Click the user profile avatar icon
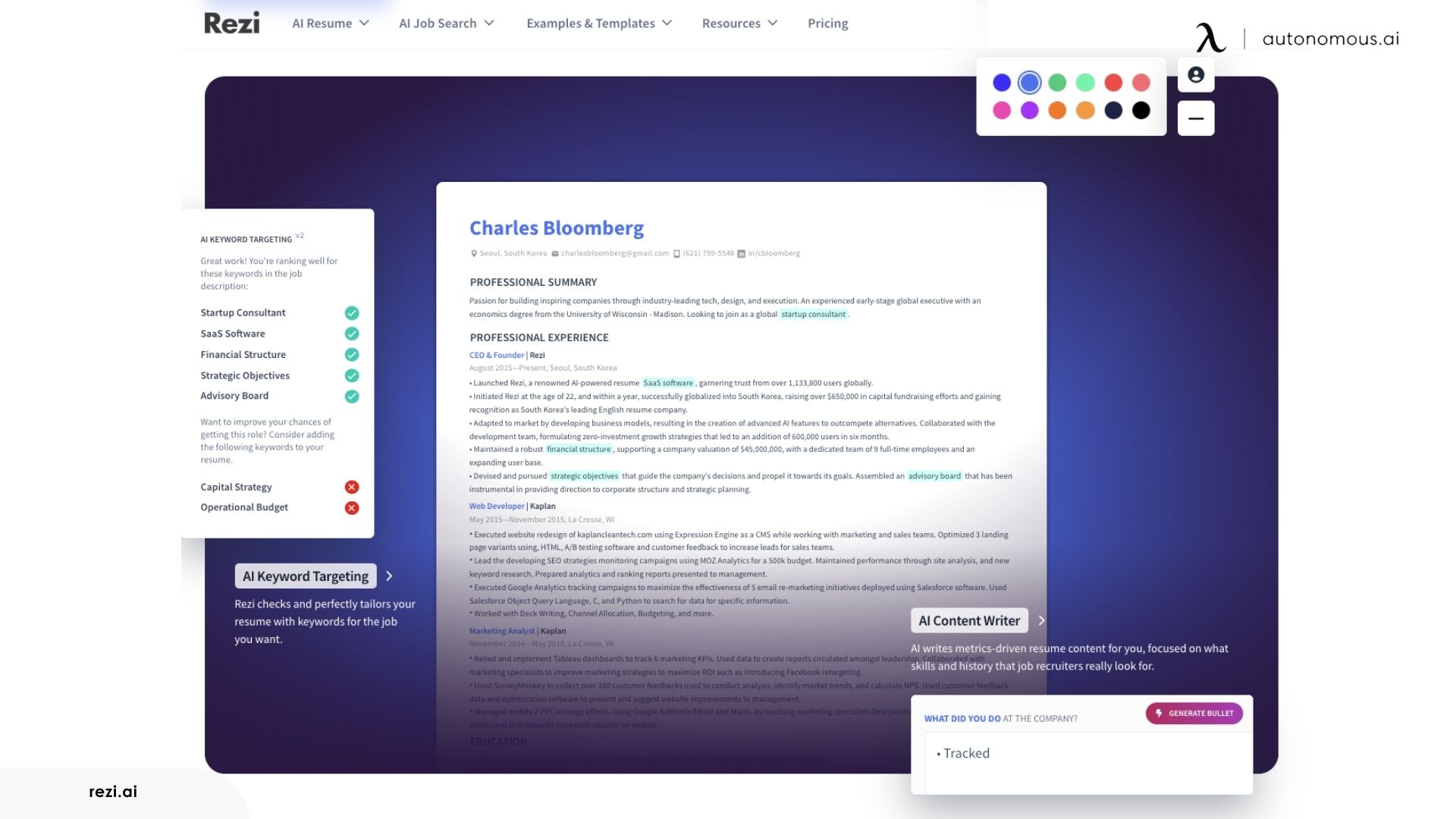Viewport: 1456px width, 819px height. [1196, 74]
